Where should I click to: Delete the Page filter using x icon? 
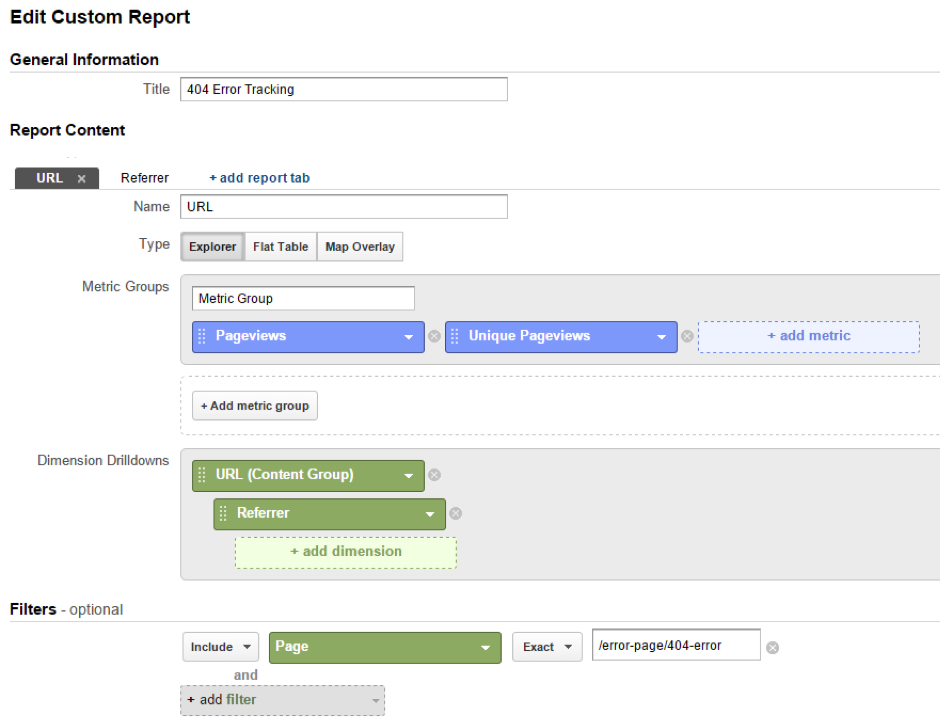pyautogui.click(x=771, y=648)
